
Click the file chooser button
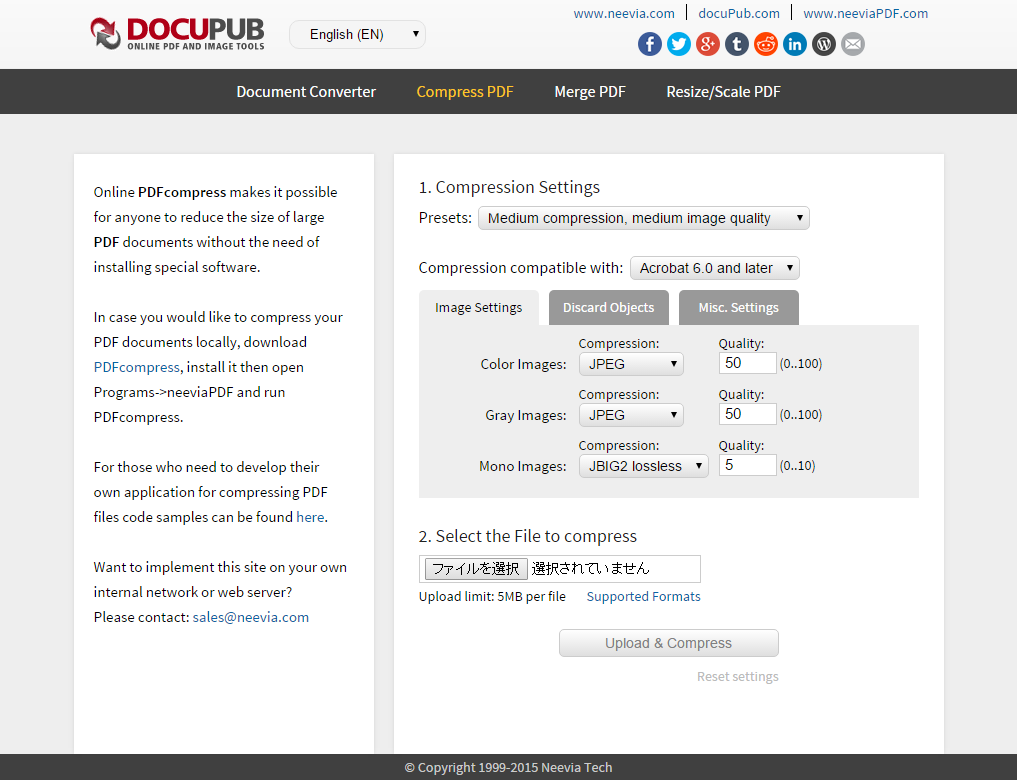tap(476, 569)
